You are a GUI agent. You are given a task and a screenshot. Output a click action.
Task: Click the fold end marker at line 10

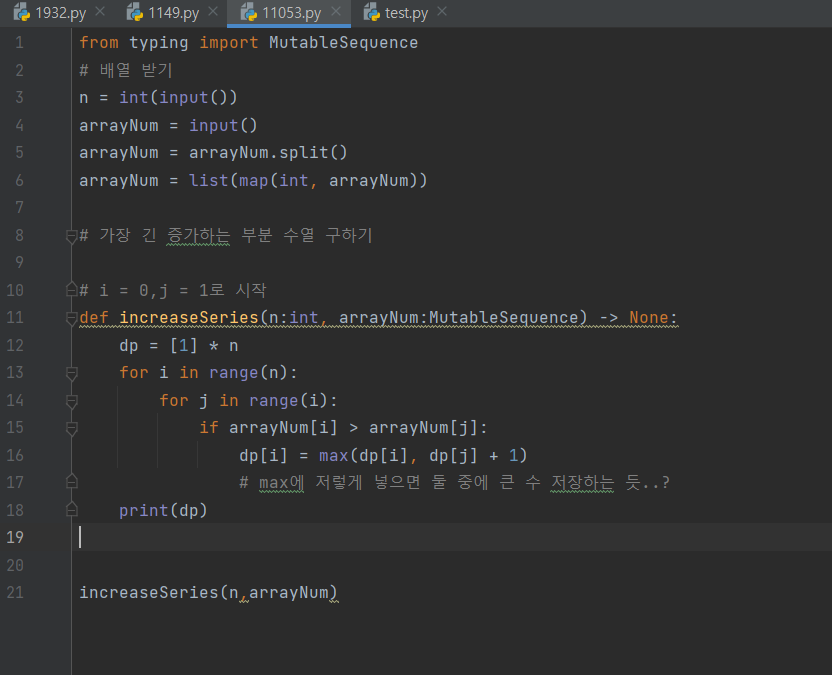click(x=72, y=290)
